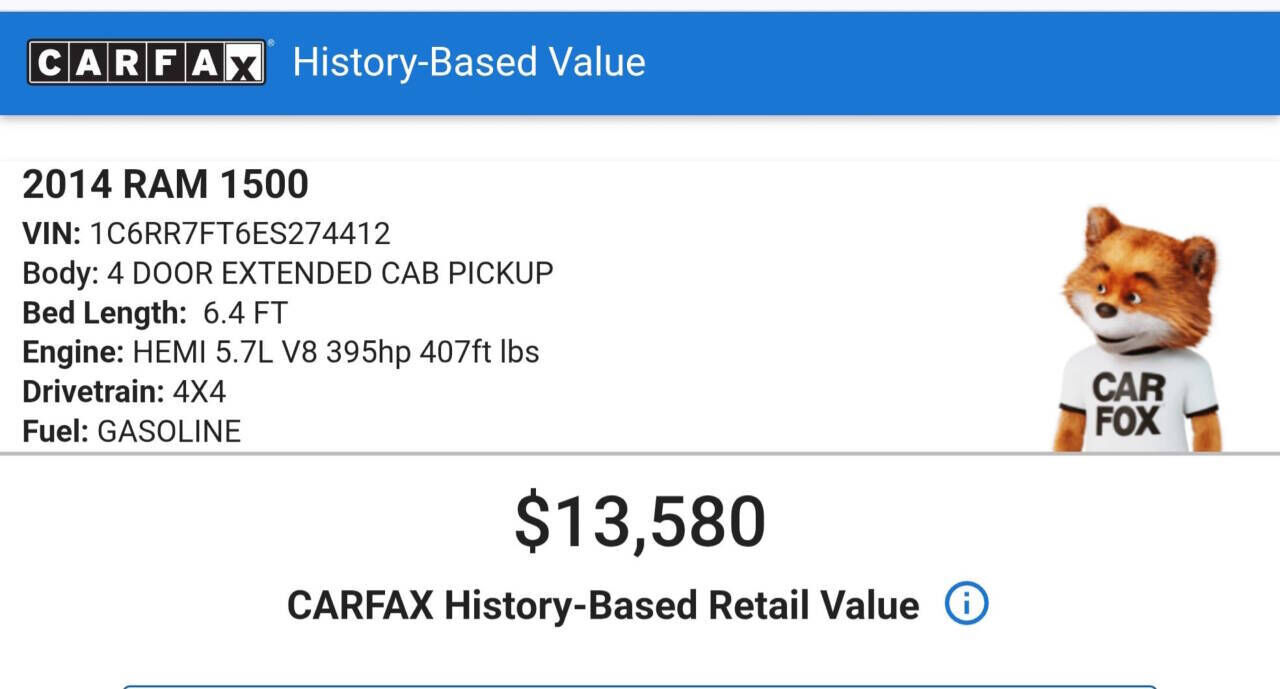This screenshot has height=689, width=1280.
Task: Click the CAR FOX text on mascot's shirt
Action: point(1127,404)
